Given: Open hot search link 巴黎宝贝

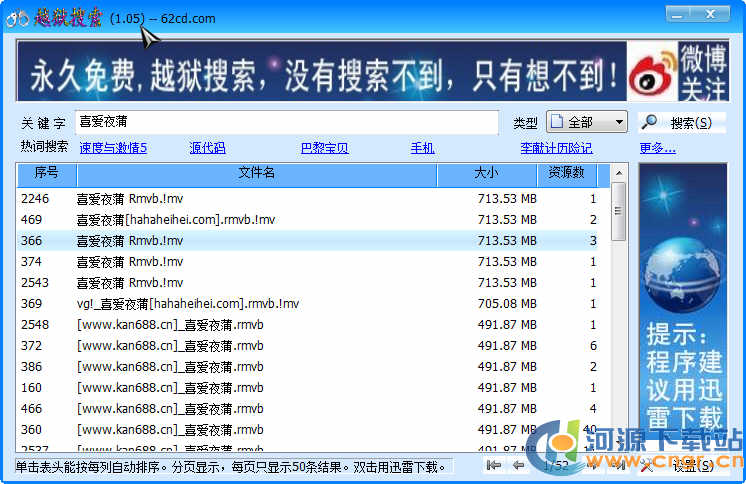Looking at the screenshot, I should tap(325, 148).
